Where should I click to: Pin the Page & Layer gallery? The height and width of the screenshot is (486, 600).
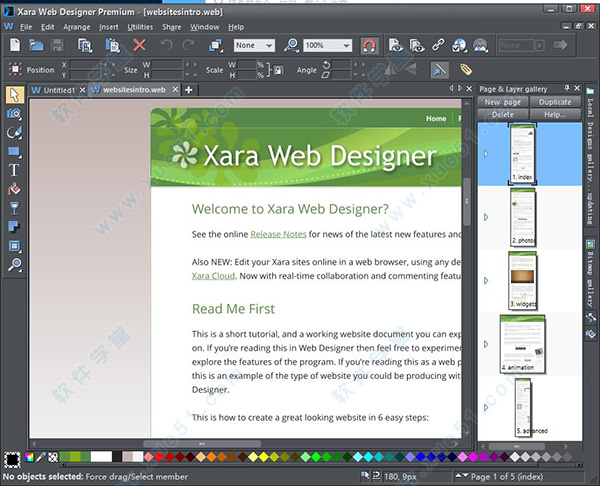point(567,88)
